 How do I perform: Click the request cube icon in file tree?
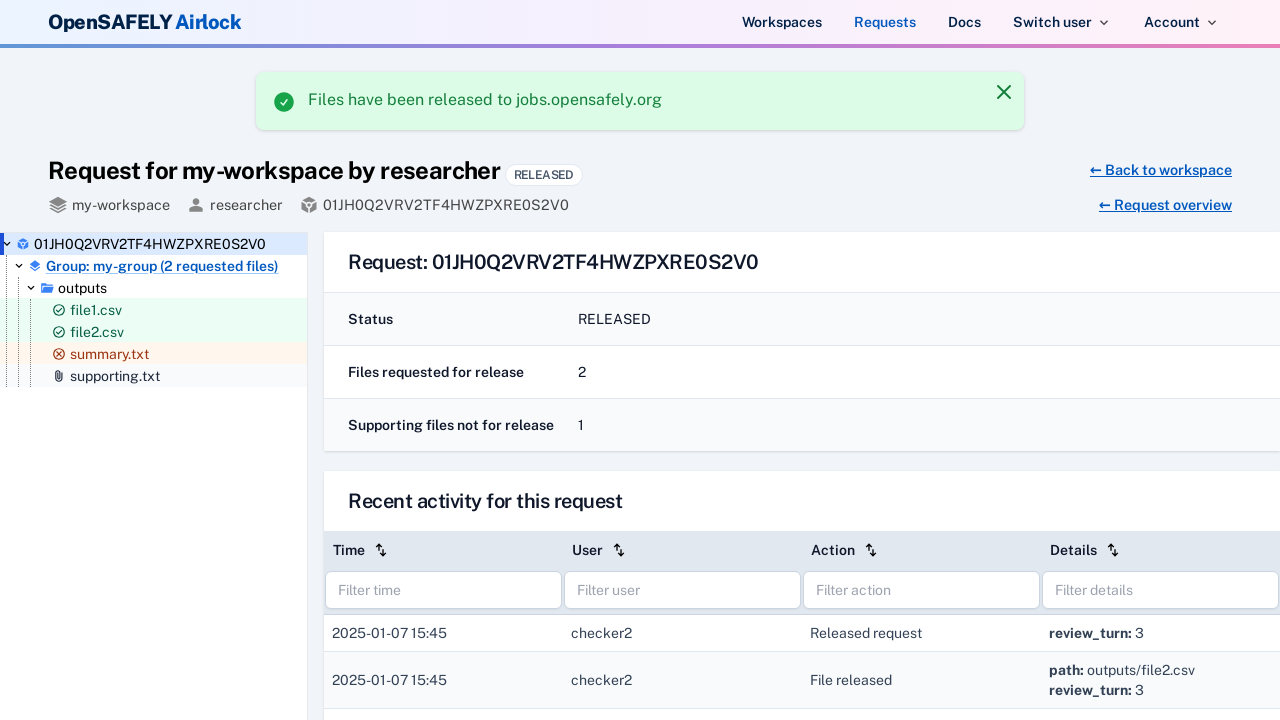pos(23,244)
